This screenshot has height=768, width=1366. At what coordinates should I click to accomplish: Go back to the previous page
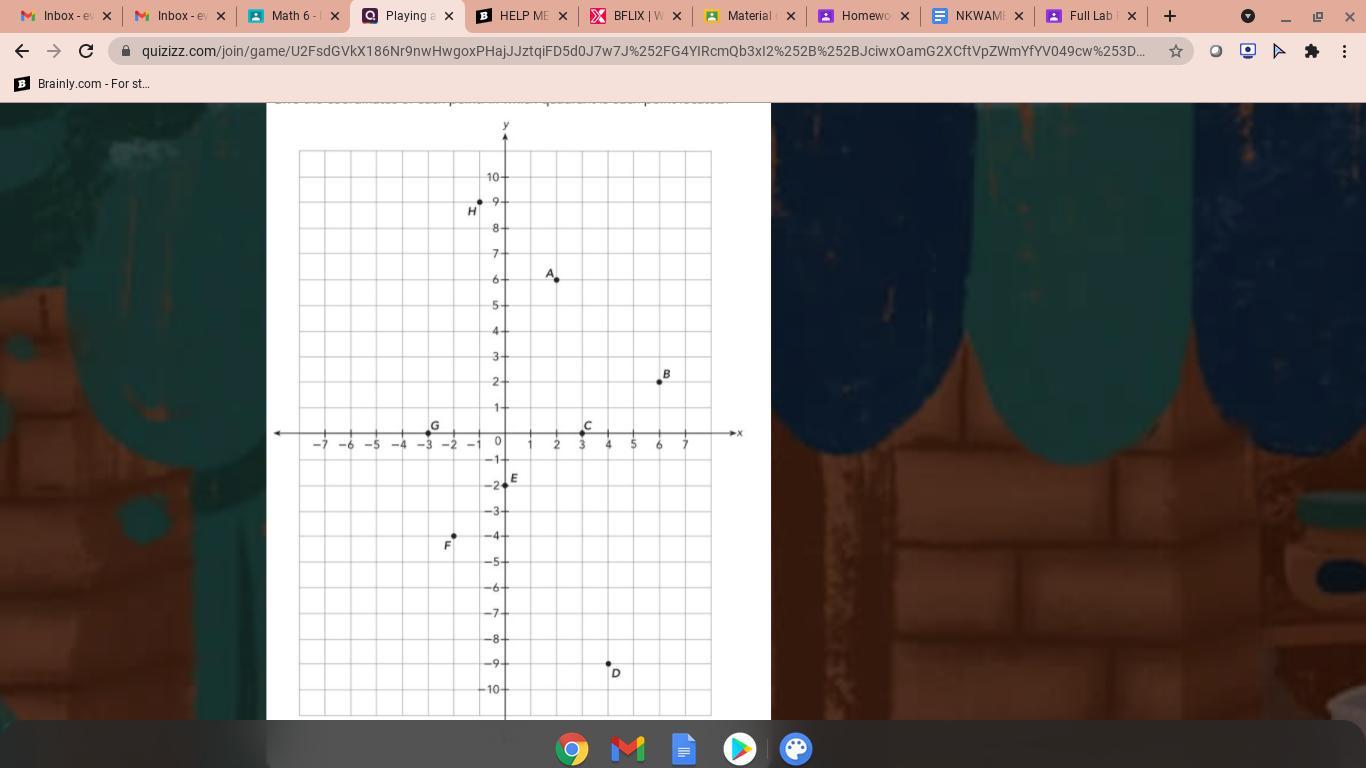(22, 51)
